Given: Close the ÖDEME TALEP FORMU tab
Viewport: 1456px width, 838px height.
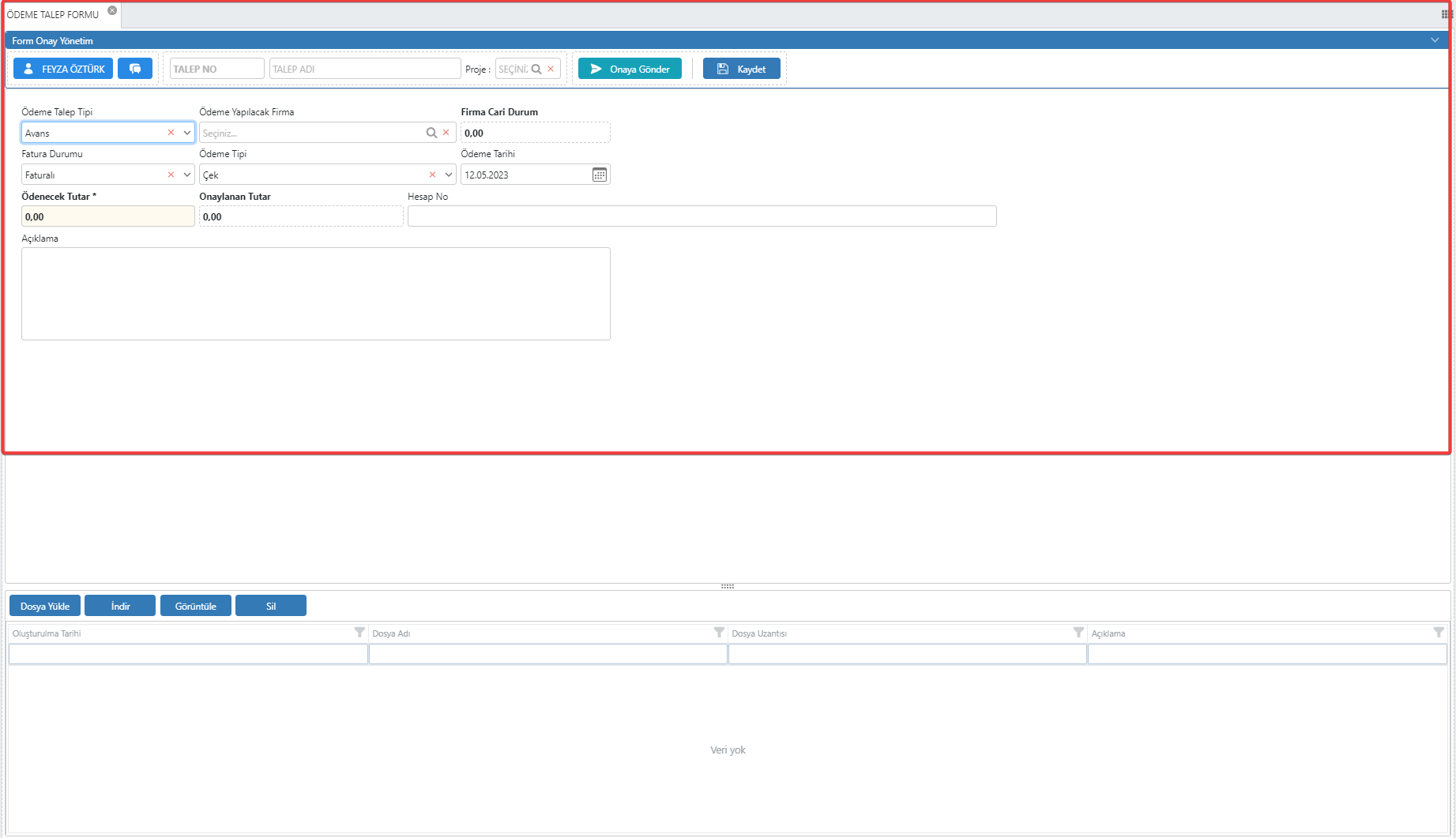Looking at the screenshot, I should tap(112, 10).
